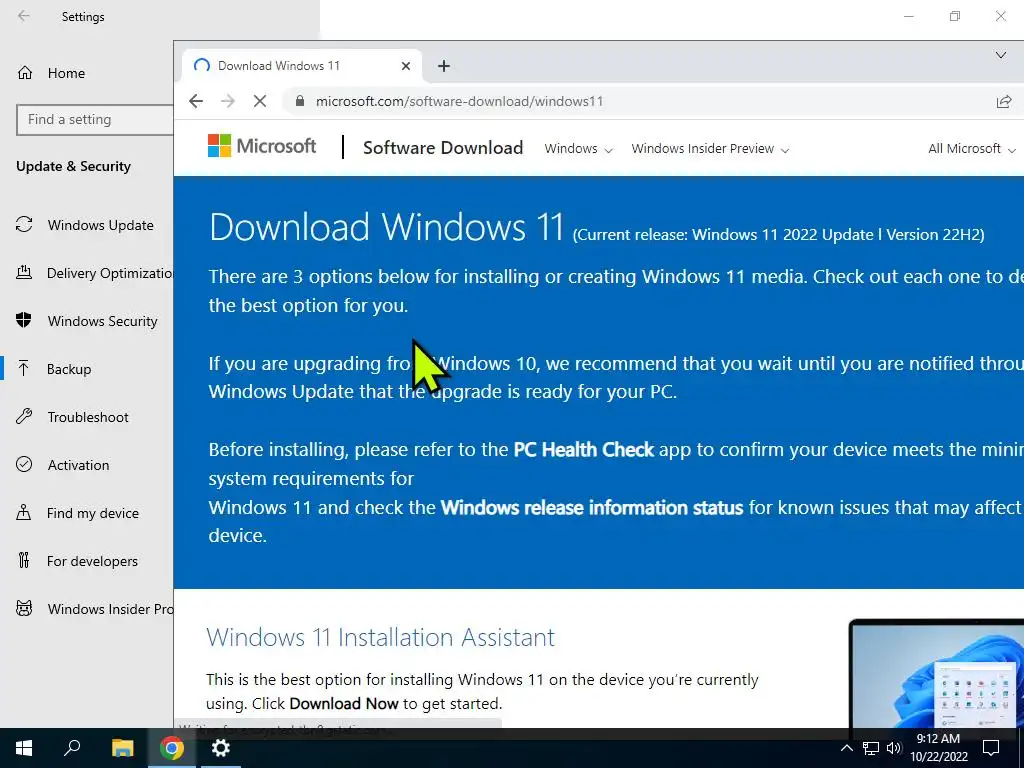1024x768 pixels.
Task: Close the Download Windows 11 tab
Action: click(x=406, y=66)
